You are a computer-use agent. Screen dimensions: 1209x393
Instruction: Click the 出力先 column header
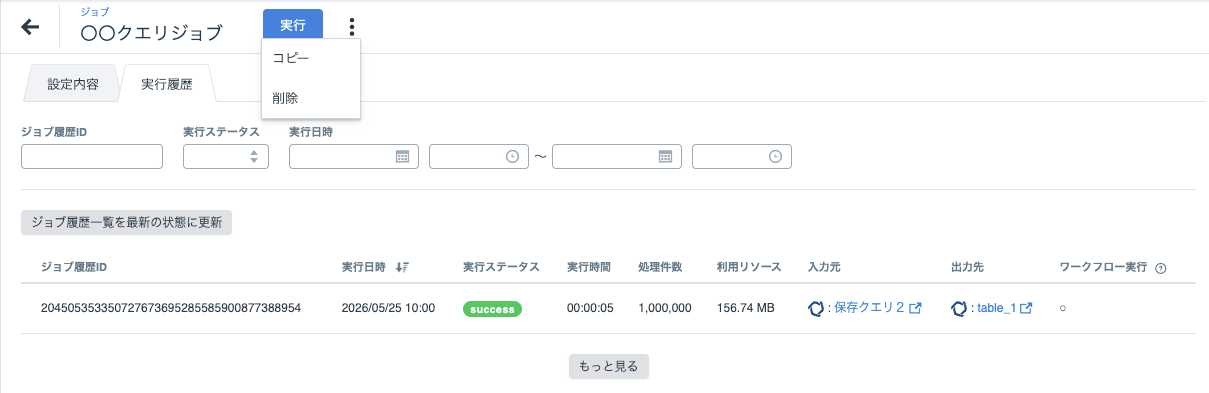(x=968, y=267)
